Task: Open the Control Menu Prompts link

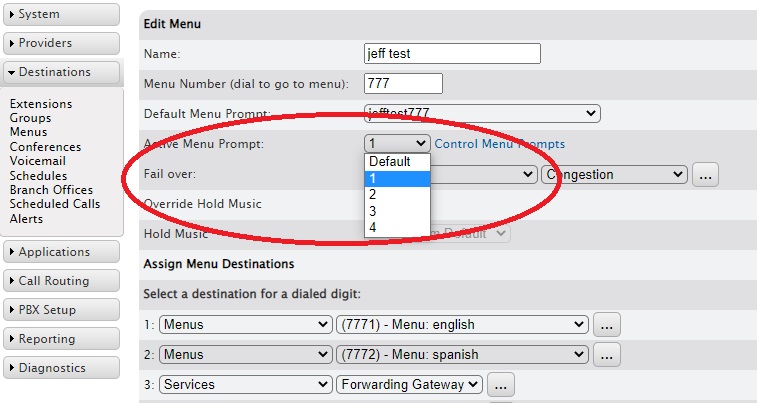Action: click(x=500, y=144)
